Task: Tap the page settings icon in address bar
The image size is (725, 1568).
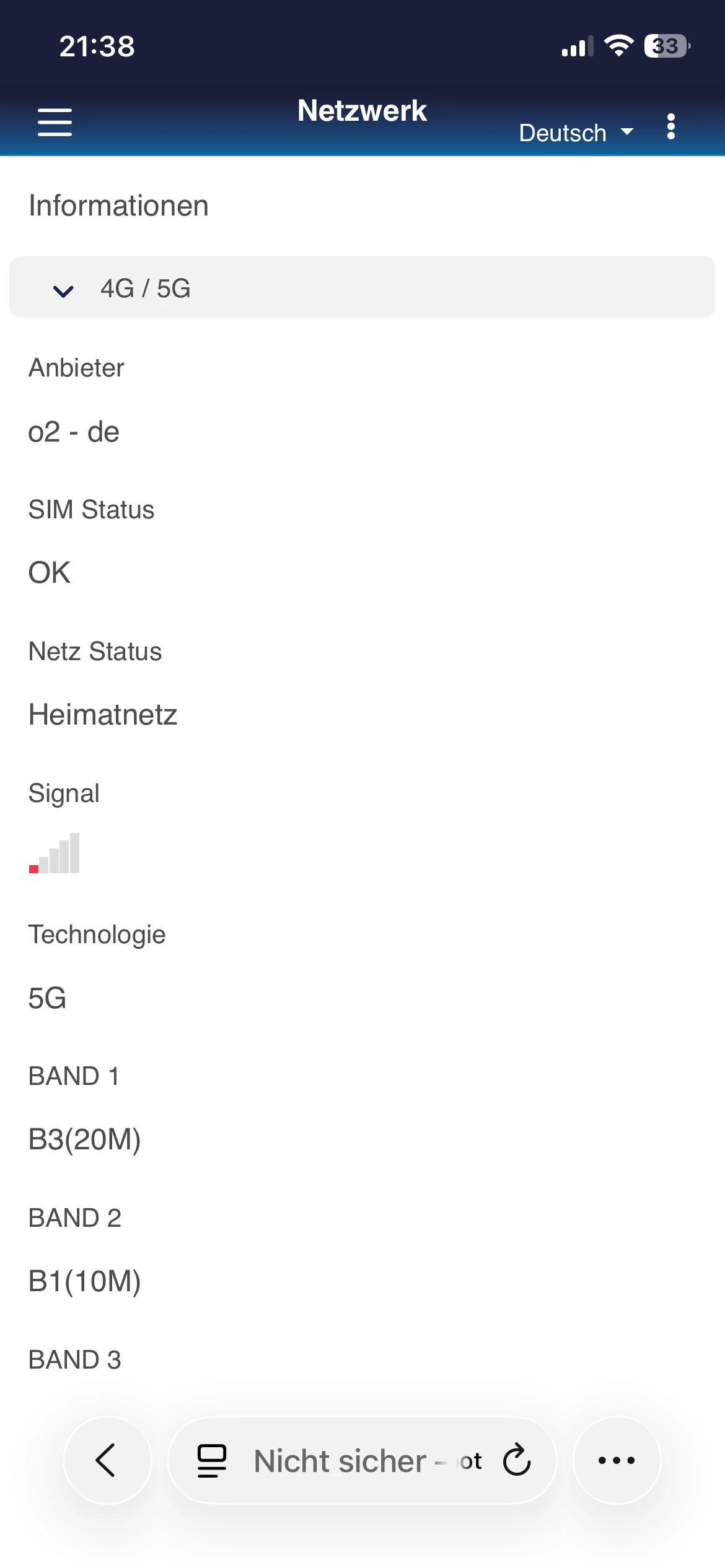Action: click(x=211, y=1460)
